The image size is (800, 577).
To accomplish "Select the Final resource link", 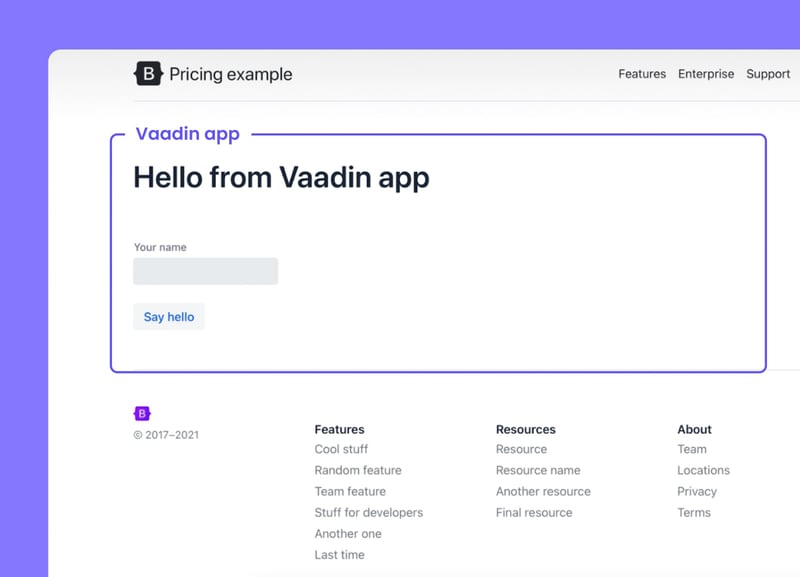I will [x=534, y=512].
